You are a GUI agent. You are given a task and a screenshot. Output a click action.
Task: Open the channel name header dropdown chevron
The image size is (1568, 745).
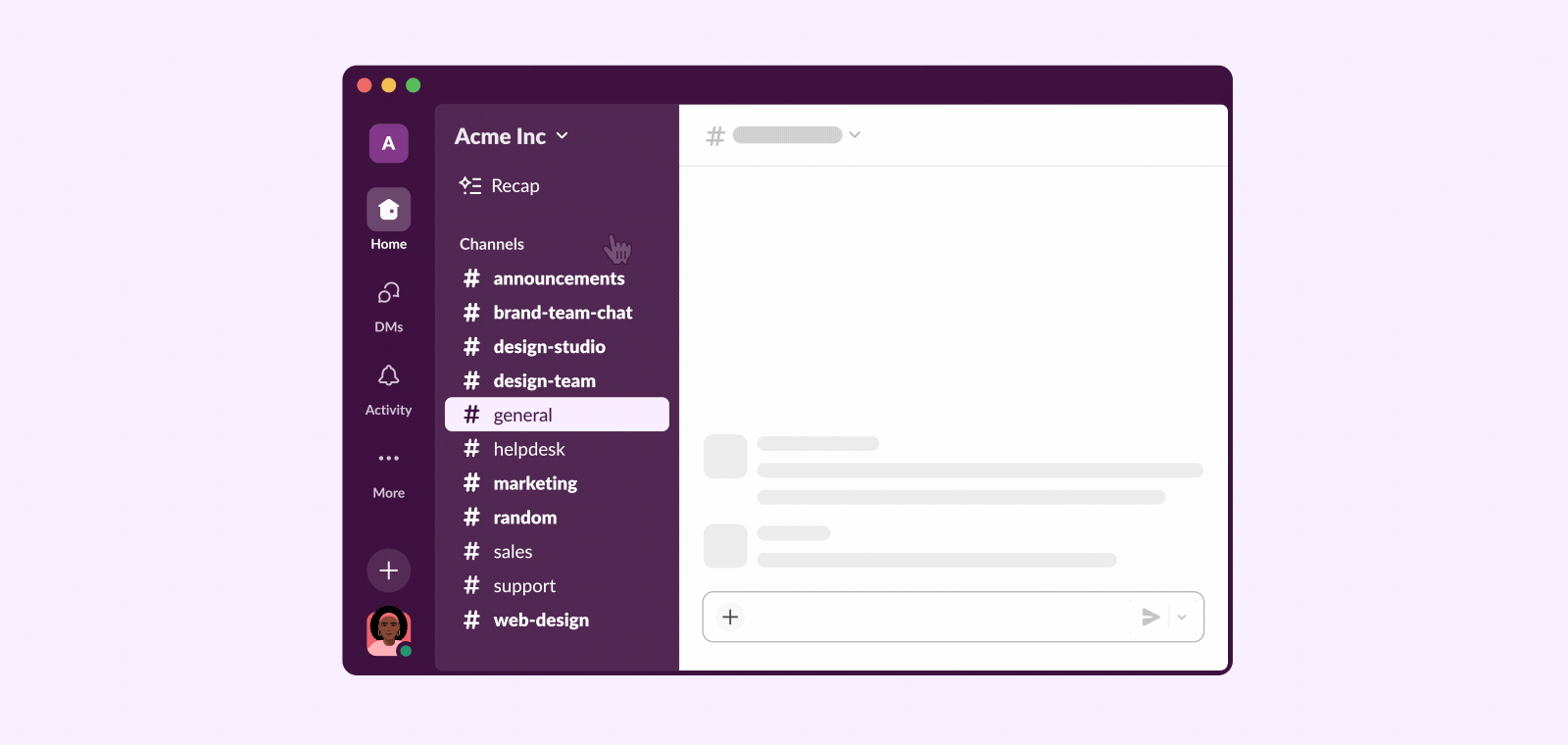pyautogui.click(x=855, y=135)
